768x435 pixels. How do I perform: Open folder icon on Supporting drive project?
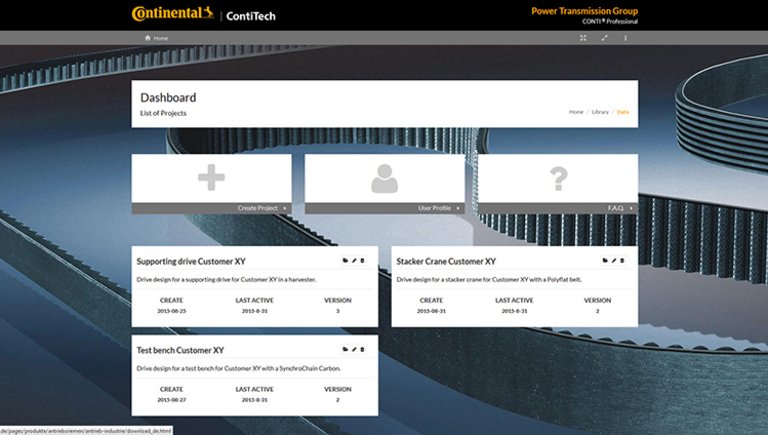(x=344, y=261)
